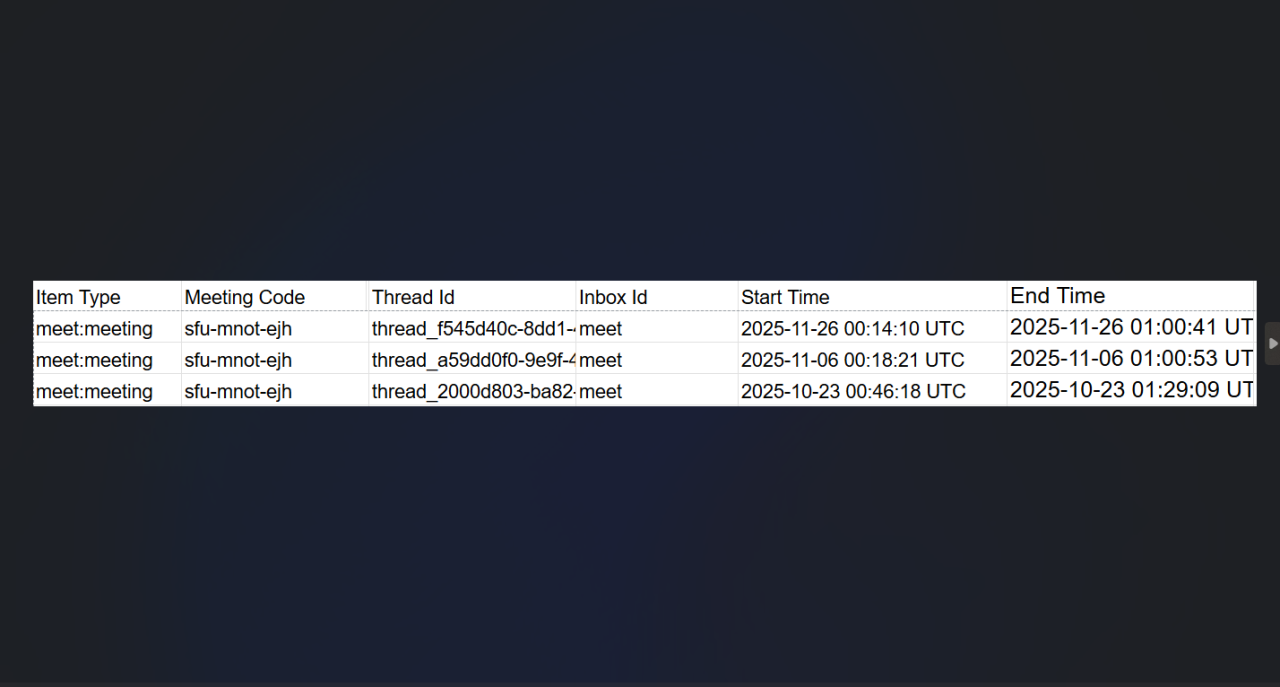This screenshot has height=687, width=1280.
Task: Click start time 2025-10-23 00:46:18 UTC
Action: coord(852,391)
